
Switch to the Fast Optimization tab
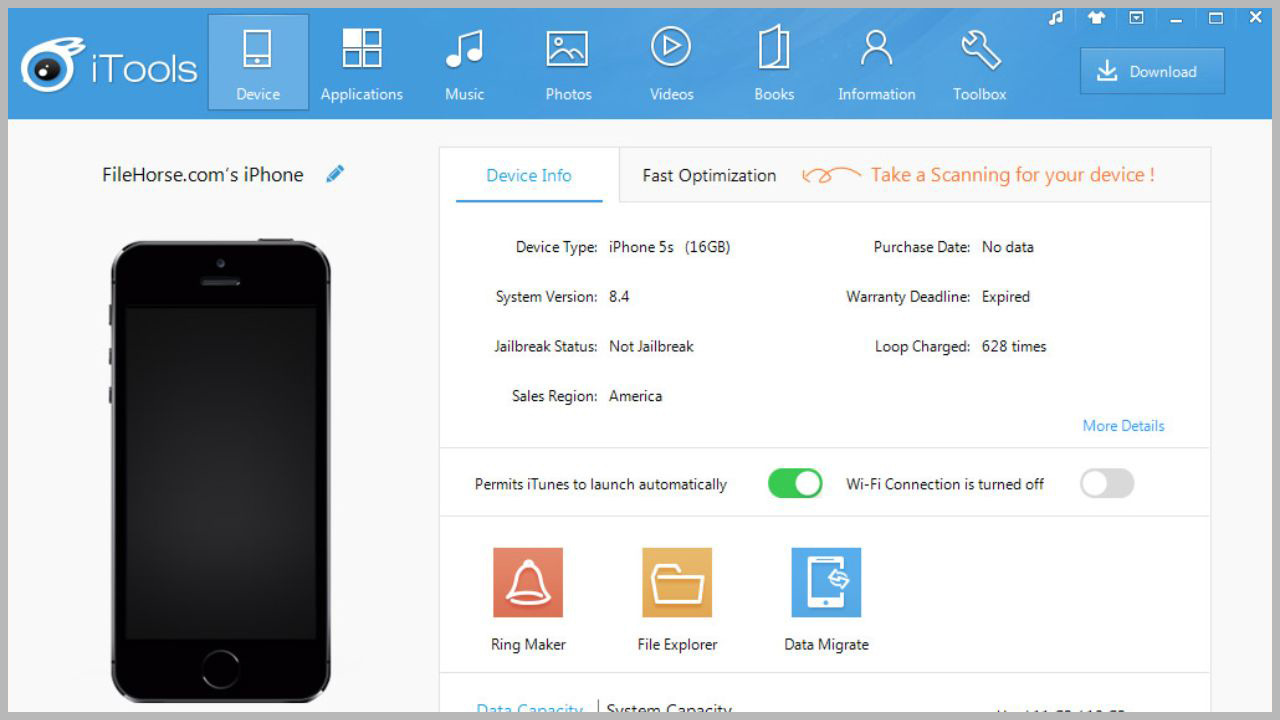click(709, 175)
